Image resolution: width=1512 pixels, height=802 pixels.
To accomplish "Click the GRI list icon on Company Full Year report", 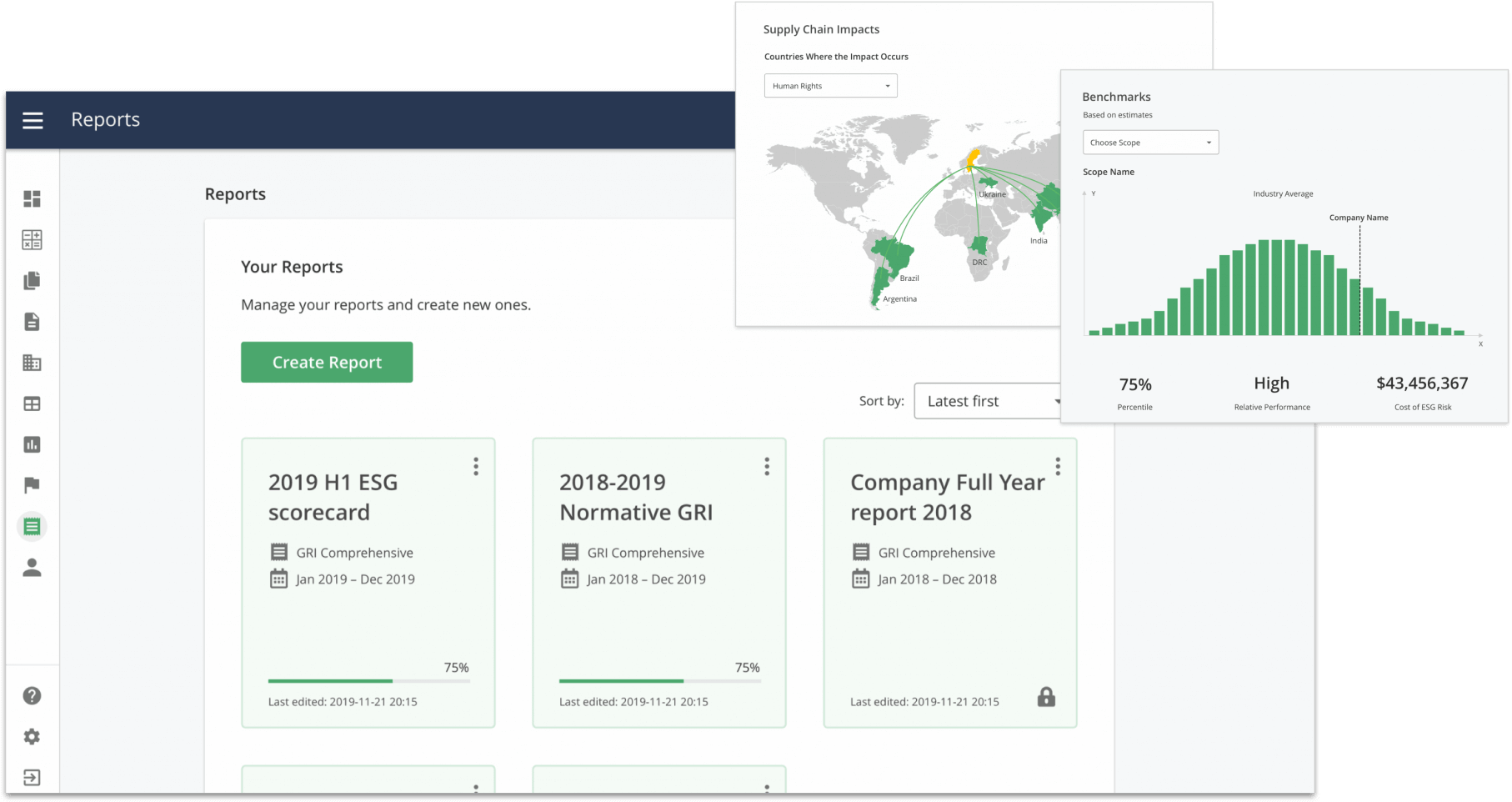I will (x=860, y=552).
